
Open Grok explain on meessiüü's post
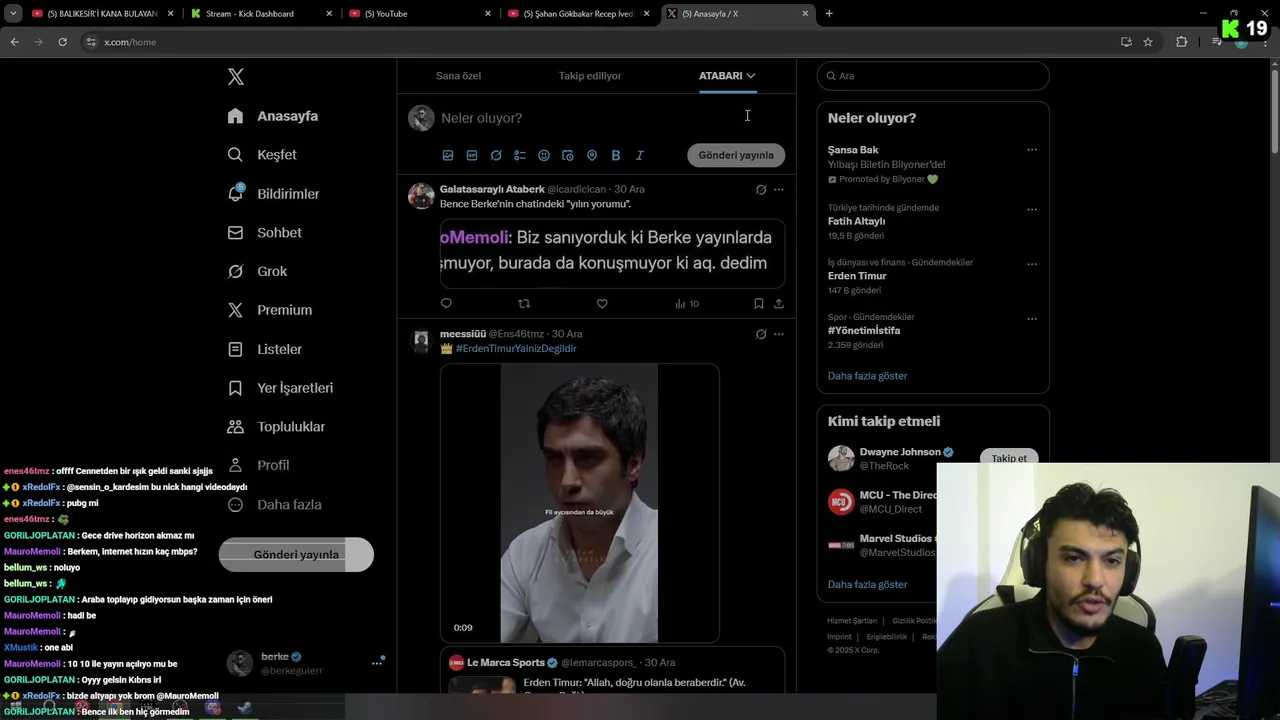[761, 334]
